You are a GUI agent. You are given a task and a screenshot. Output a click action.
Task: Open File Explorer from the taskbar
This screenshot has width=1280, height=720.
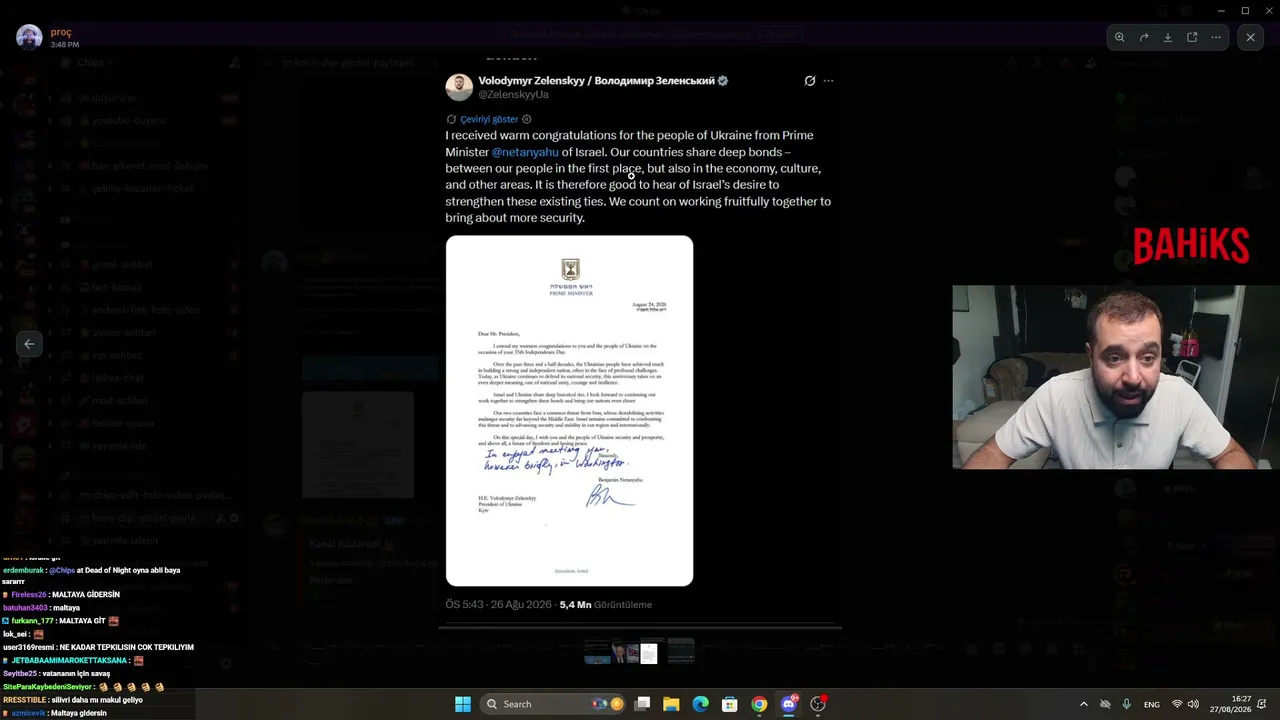tap(671, 704)
